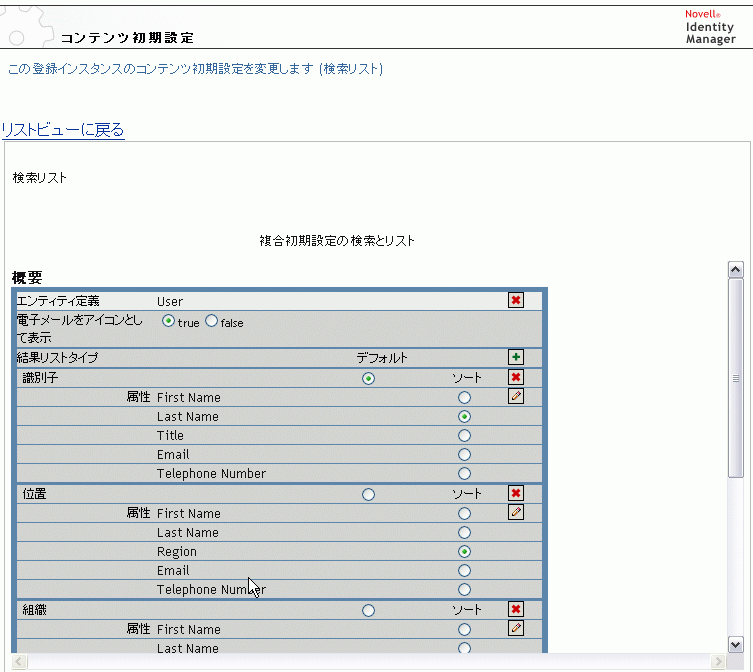Click the horizontal scrollbar right arrow

(x=718, y=661)
